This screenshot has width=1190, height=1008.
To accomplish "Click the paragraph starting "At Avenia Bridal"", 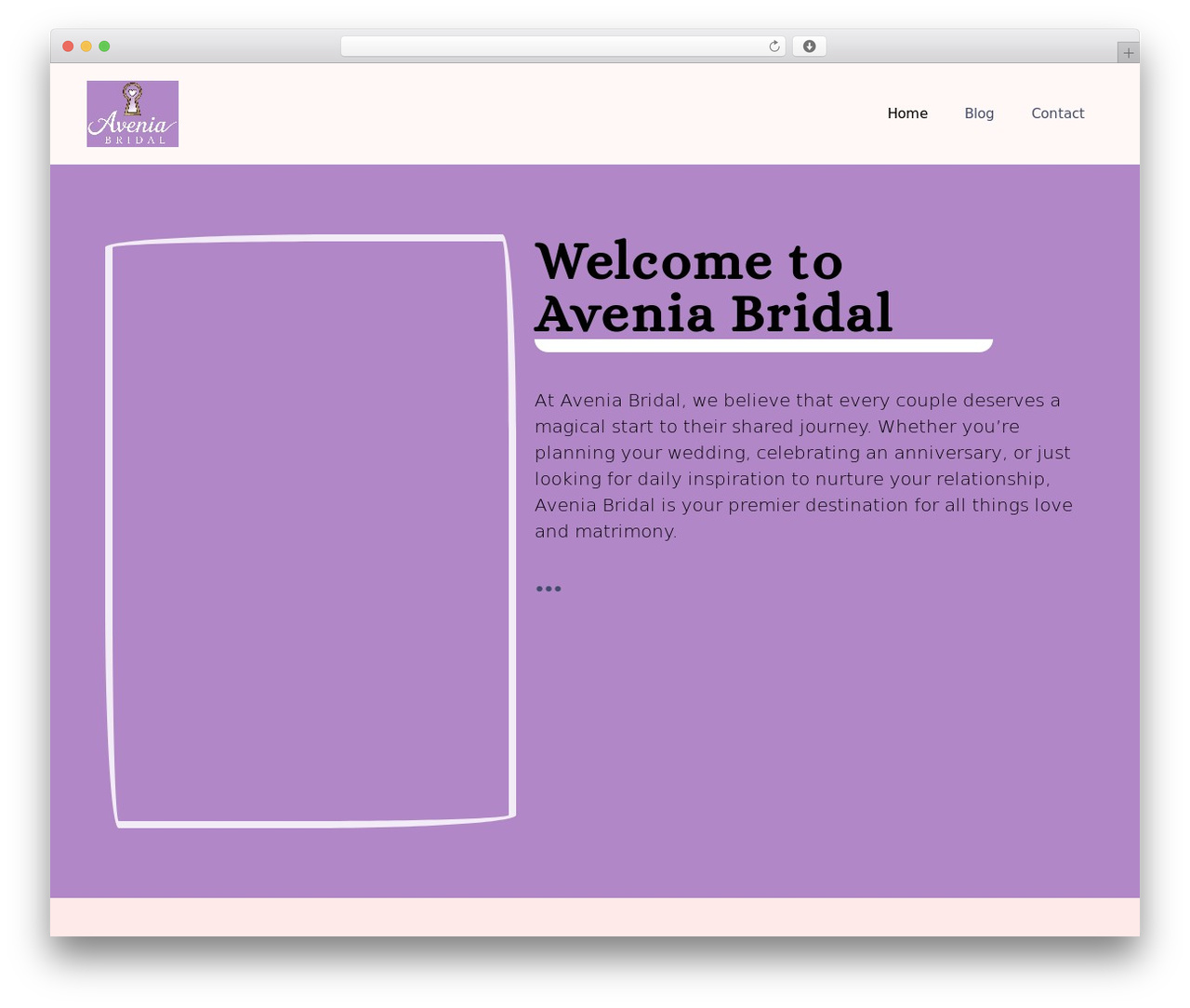I will pos(804,466).
